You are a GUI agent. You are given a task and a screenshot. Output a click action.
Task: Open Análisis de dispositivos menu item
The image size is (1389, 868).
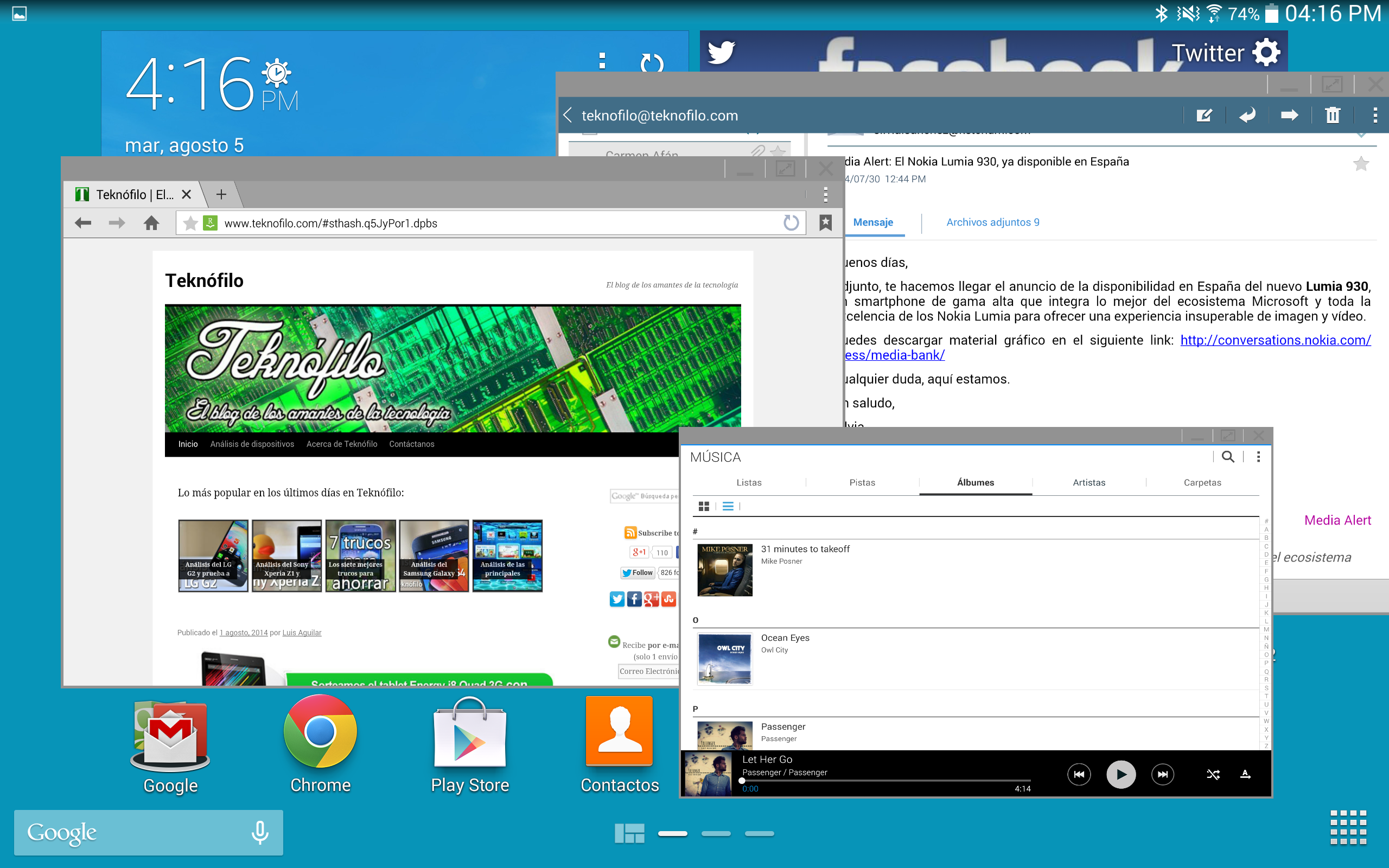(x=252, y=444)
